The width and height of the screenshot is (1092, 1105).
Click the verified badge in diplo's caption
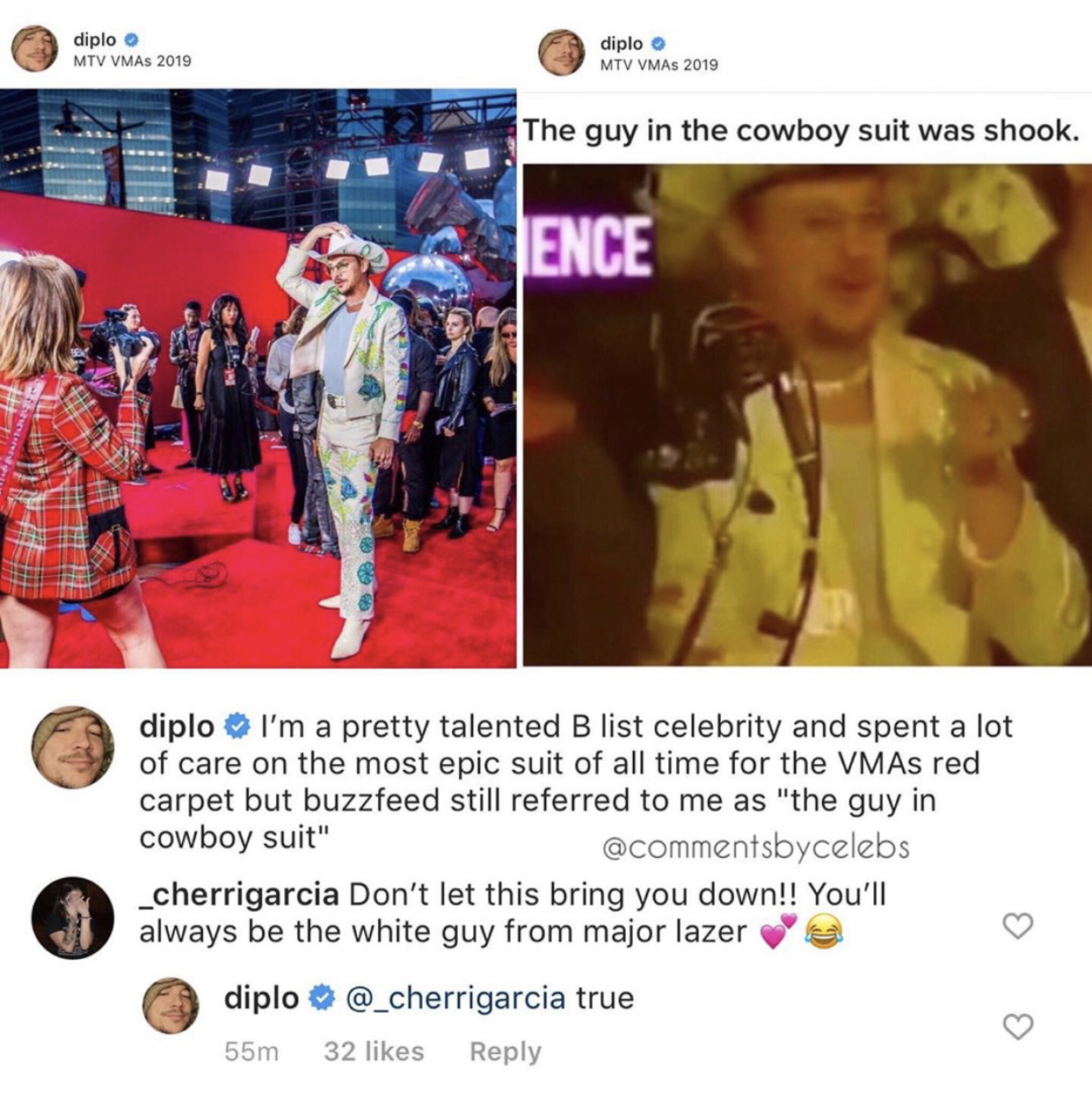[237, 726]
